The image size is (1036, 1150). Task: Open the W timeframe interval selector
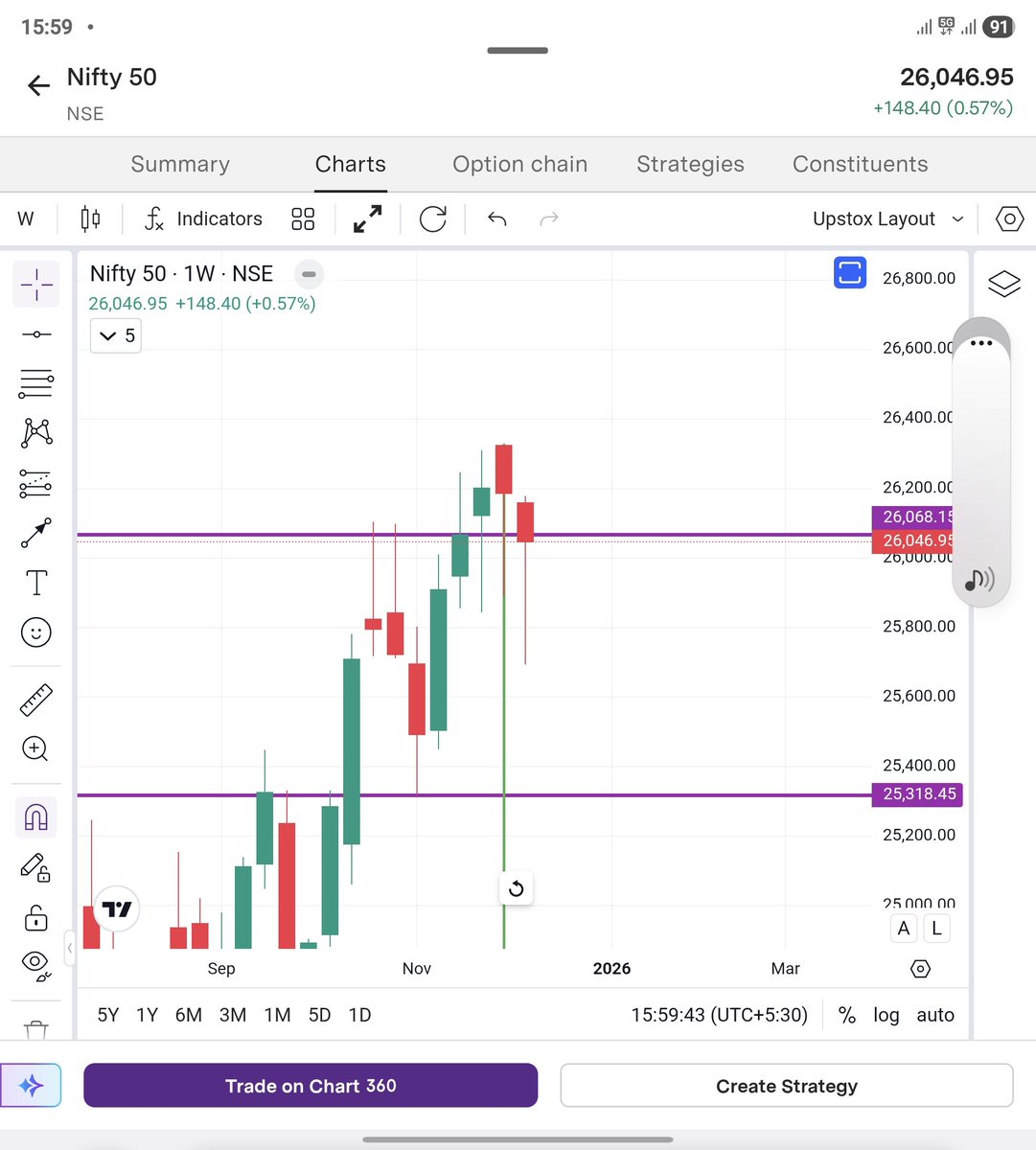point(26,218)
